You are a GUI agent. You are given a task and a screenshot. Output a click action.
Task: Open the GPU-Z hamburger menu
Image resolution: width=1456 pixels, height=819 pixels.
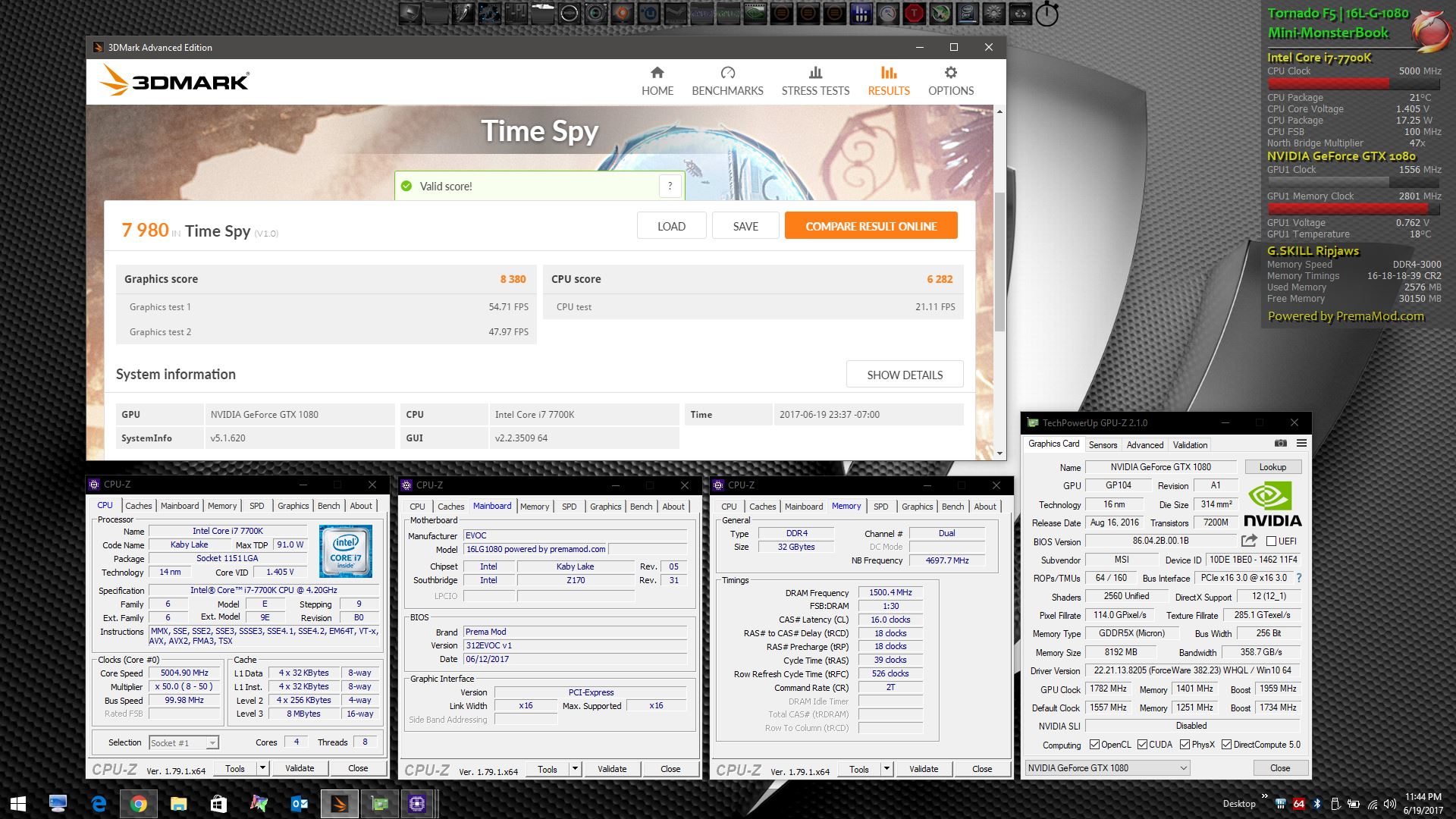tap(1301, 444)
